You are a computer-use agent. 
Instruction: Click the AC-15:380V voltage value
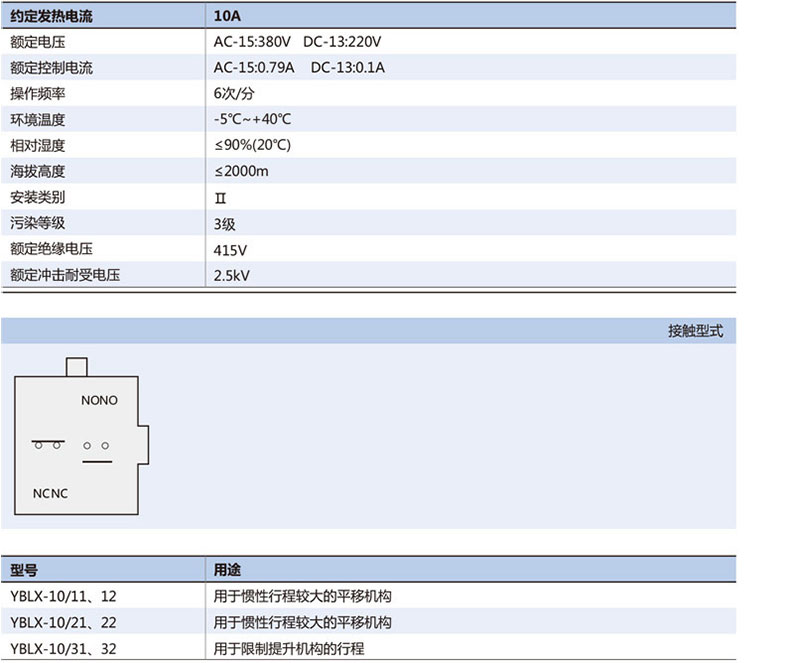[x=252, y=42]
